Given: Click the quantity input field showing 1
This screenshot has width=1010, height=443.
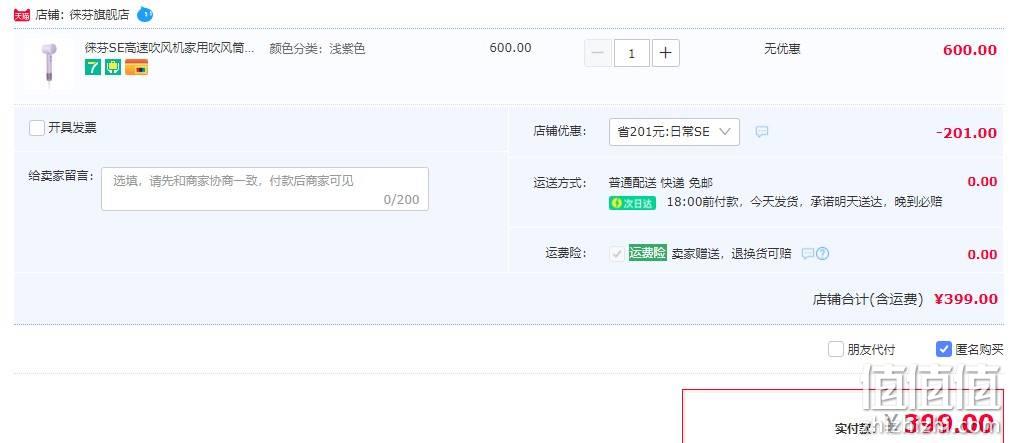Looking at the screenshot, I should 632,53.
